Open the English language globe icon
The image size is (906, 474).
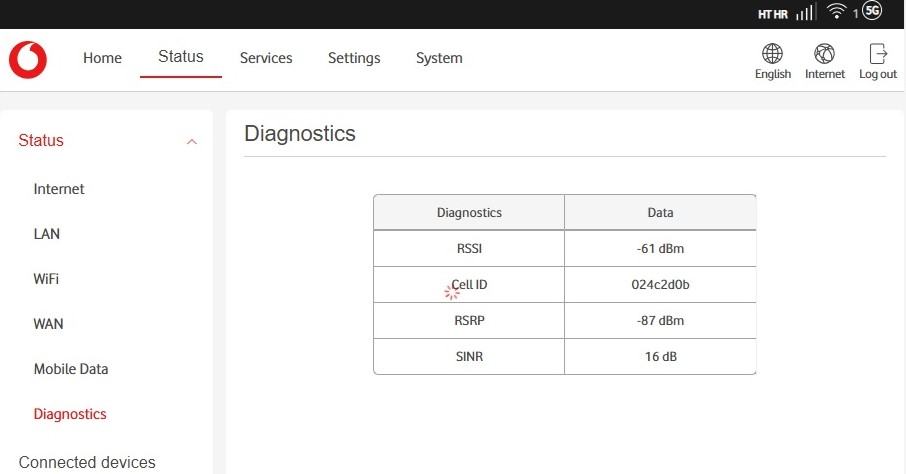[x=772, y=54]
